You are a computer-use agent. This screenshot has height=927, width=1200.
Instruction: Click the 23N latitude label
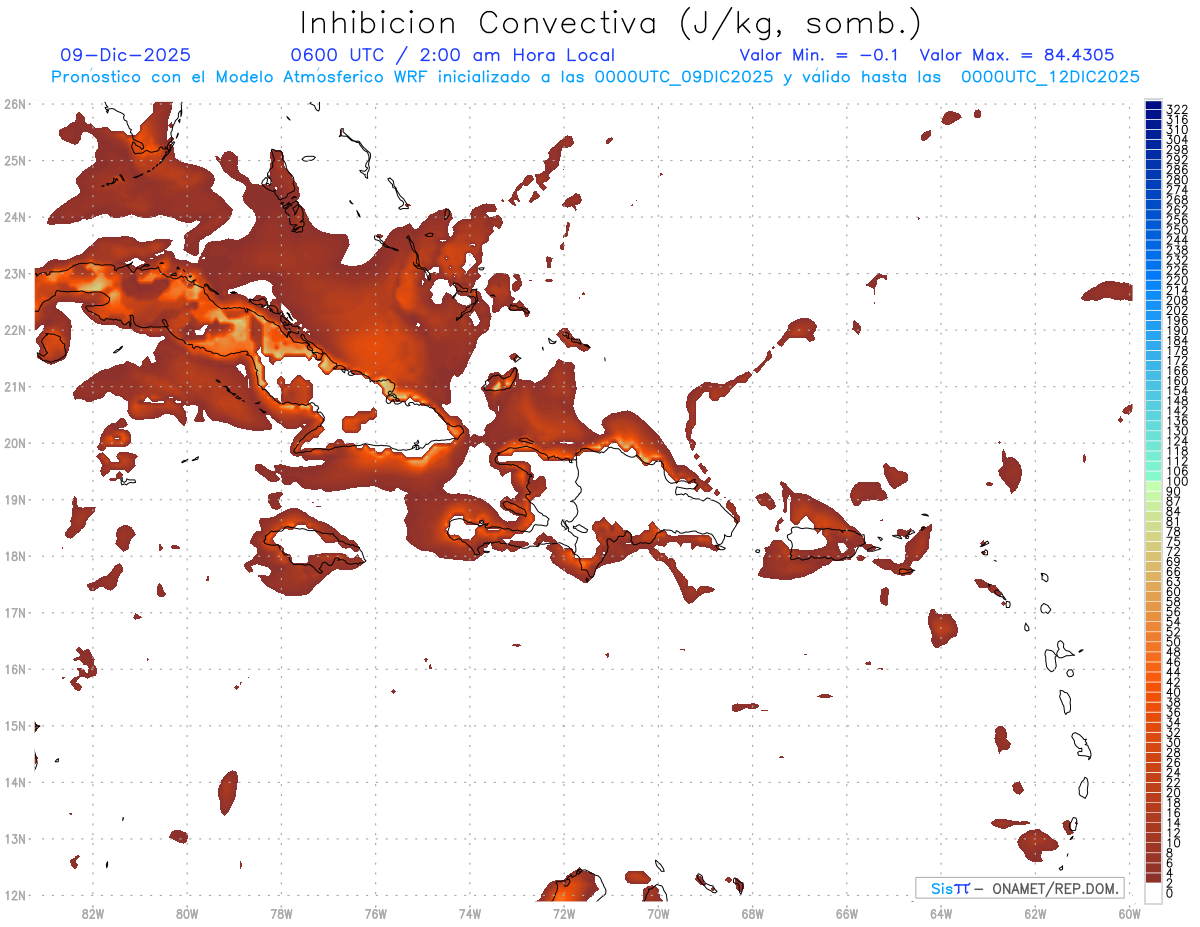(x=15, y=273)
